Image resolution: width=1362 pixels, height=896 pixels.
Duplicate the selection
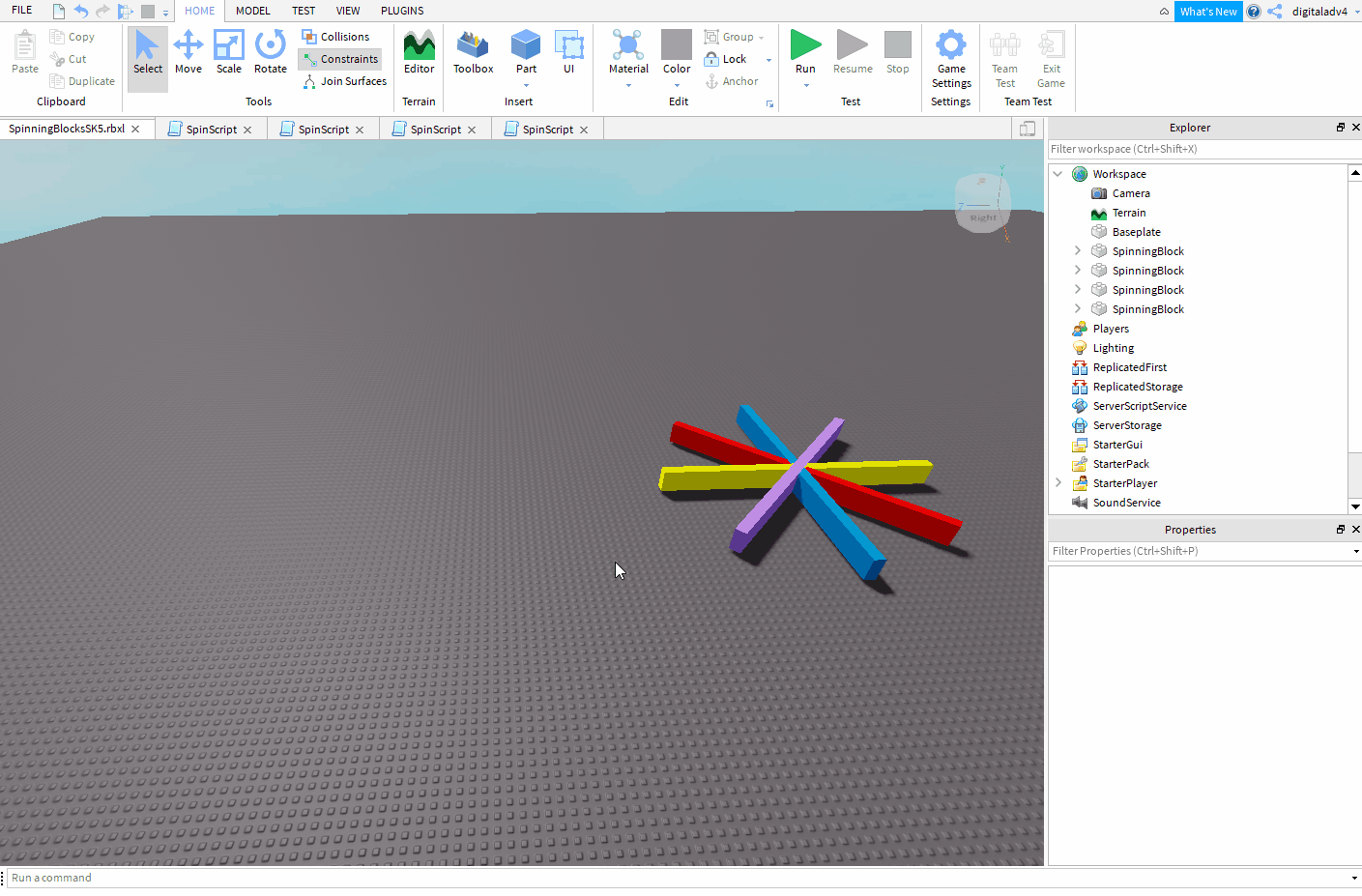click(82, 81)
